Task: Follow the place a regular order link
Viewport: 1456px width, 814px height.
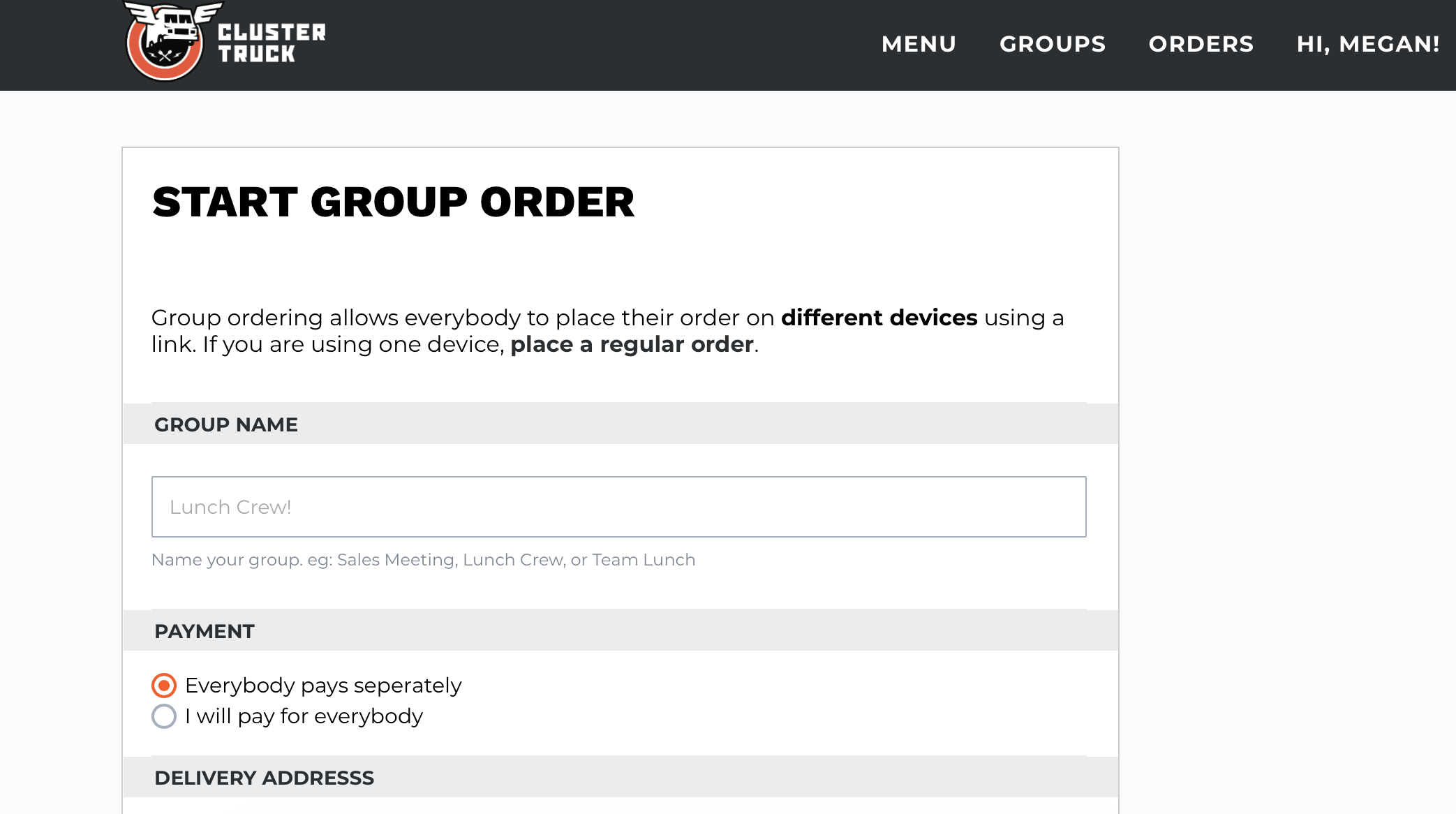Action: [x=632, y=344]
